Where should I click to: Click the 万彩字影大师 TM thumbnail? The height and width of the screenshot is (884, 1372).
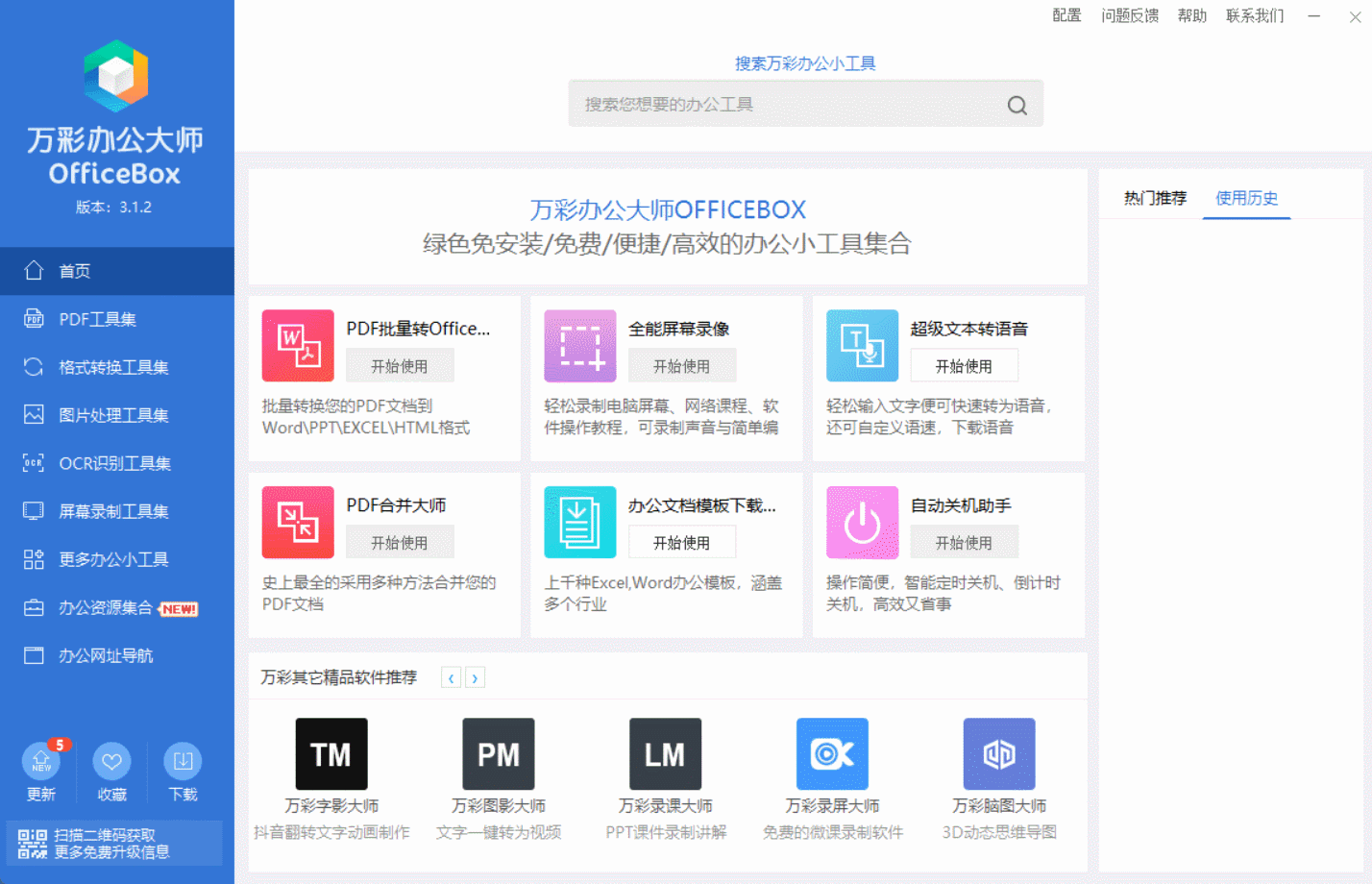click(331, 754)
